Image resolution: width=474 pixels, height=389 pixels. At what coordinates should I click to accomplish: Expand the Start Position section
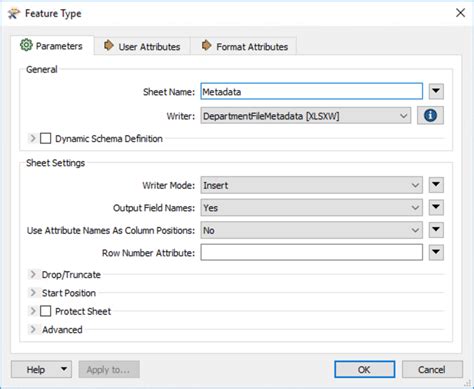pyautogui.click(x=33, y=293)
